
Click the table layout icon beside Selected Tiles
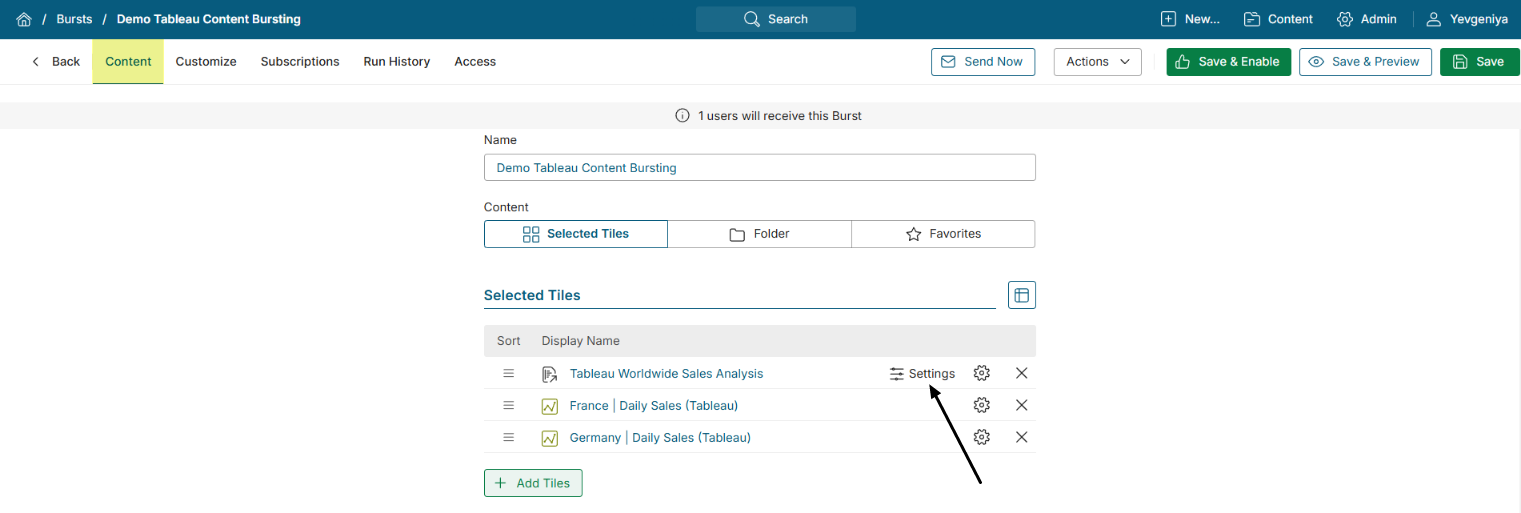click(x=1022, y=295)
